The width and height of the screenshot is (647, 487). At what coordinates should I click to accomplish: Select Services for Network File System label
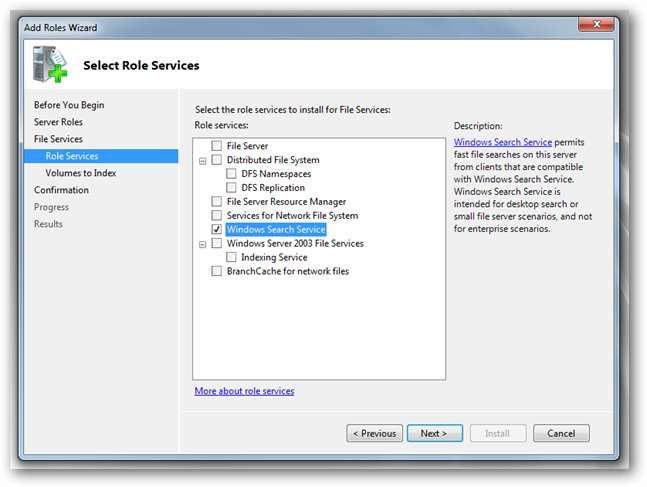293,215
